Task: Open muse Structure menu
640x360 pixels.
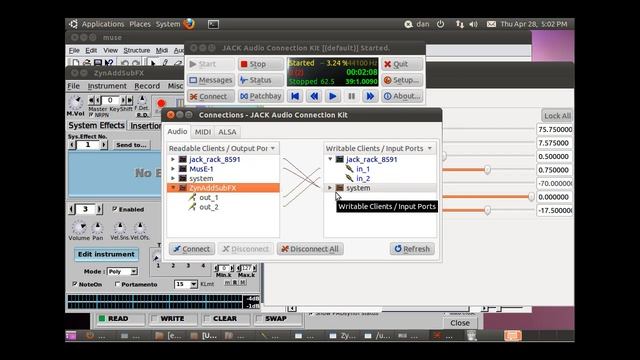Action: pyautogui.click(x=137, y=51)
